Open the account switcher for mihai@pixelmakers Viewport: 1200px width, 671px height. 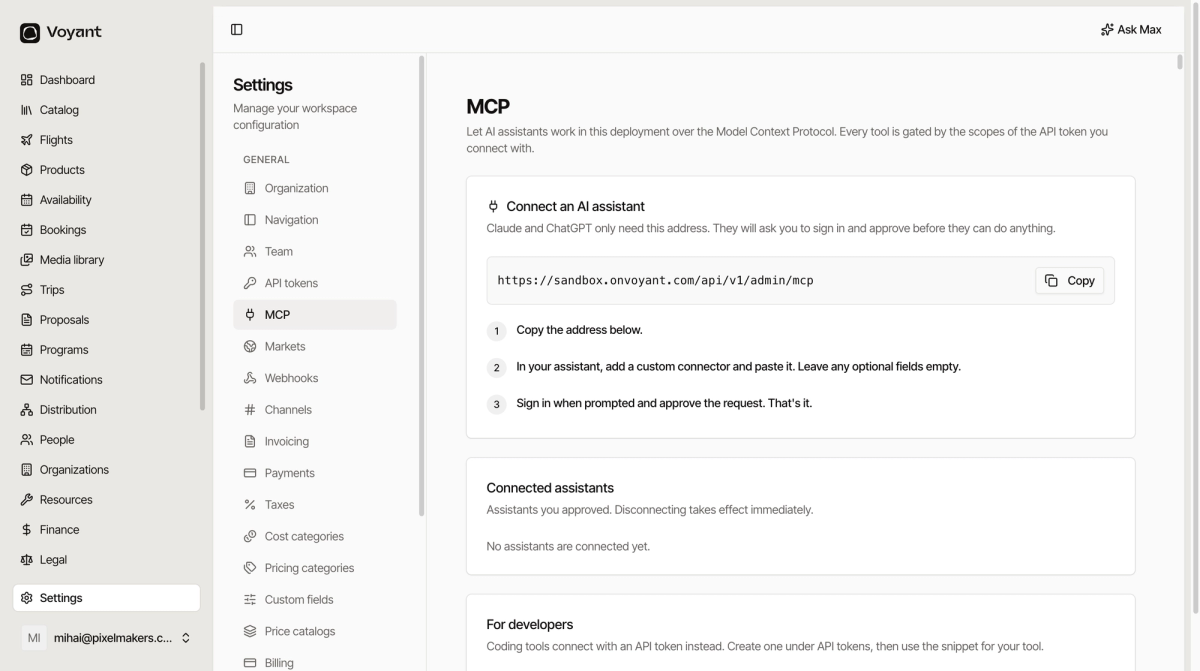pyautogui.click(x=107, y=638)
